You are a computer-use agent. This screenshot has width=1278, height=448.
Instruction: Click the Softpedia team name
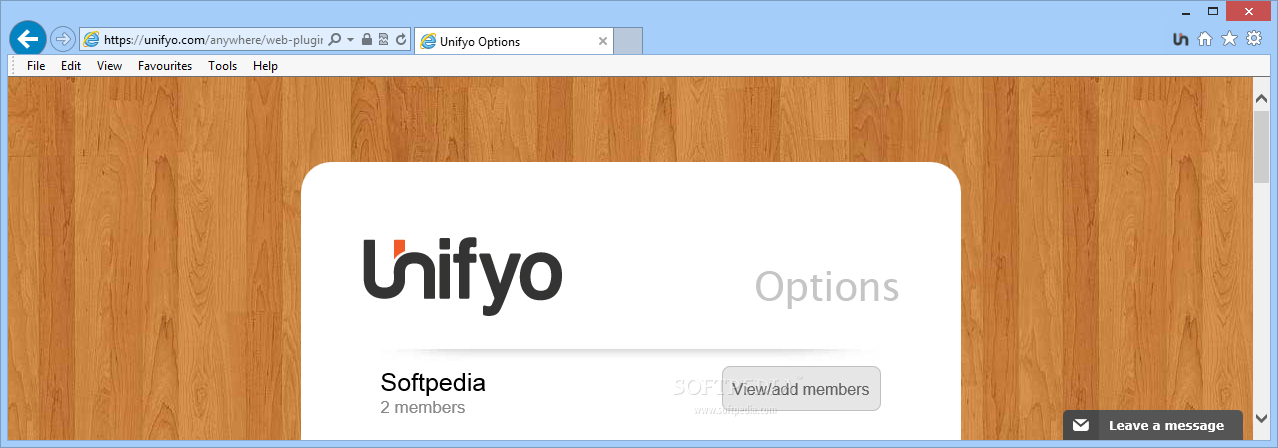coord(433,382)
